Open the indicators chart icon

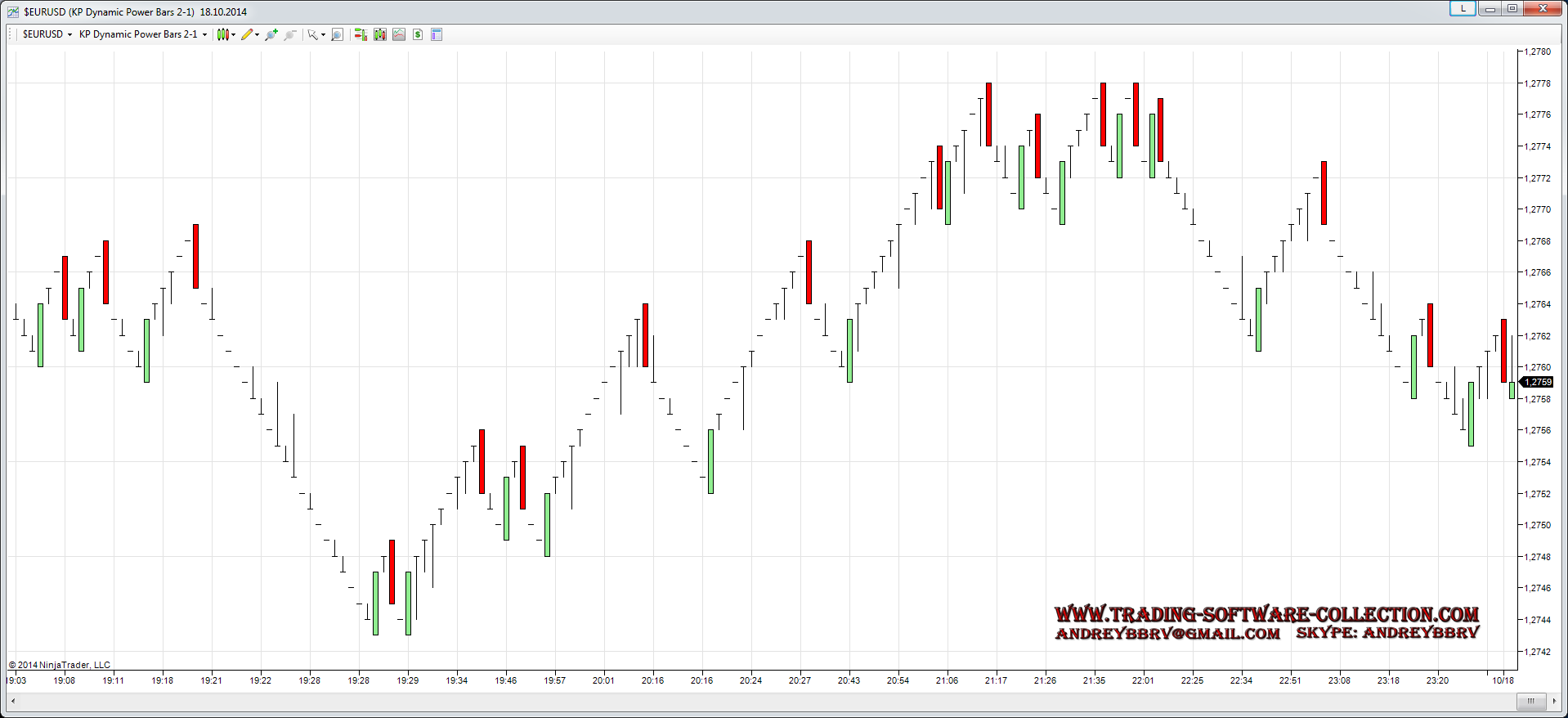tap(399, 34)
